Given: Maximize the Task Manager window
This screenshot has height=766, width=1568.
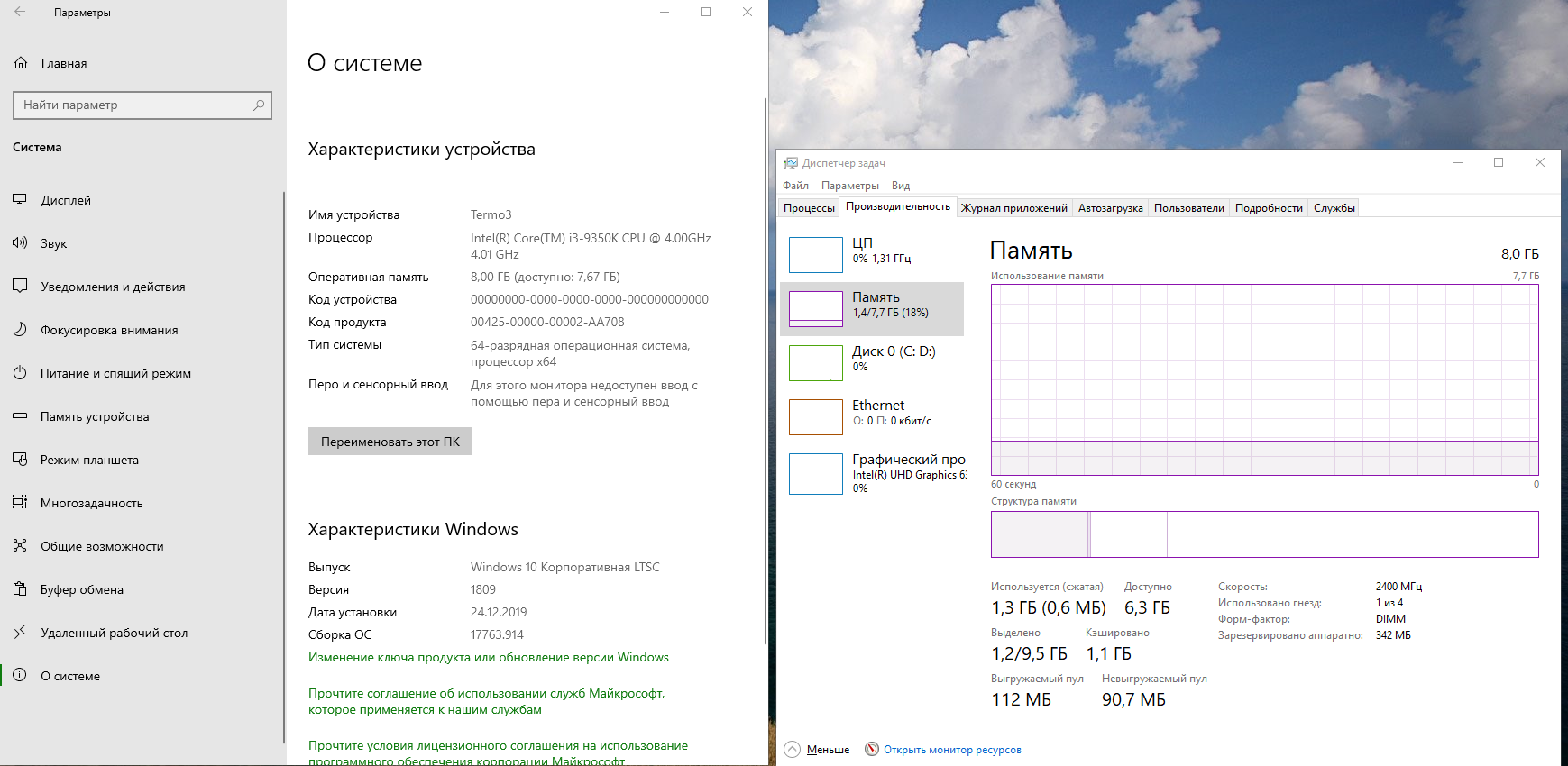Looking at the screenshot, I should click(x=1499, y=162).
